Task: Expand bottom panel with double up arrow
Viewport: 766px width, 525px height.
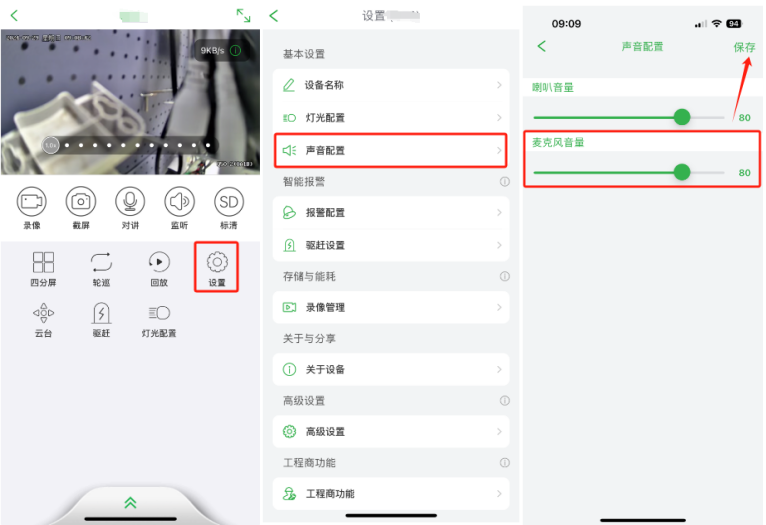Action: point(130,503)
